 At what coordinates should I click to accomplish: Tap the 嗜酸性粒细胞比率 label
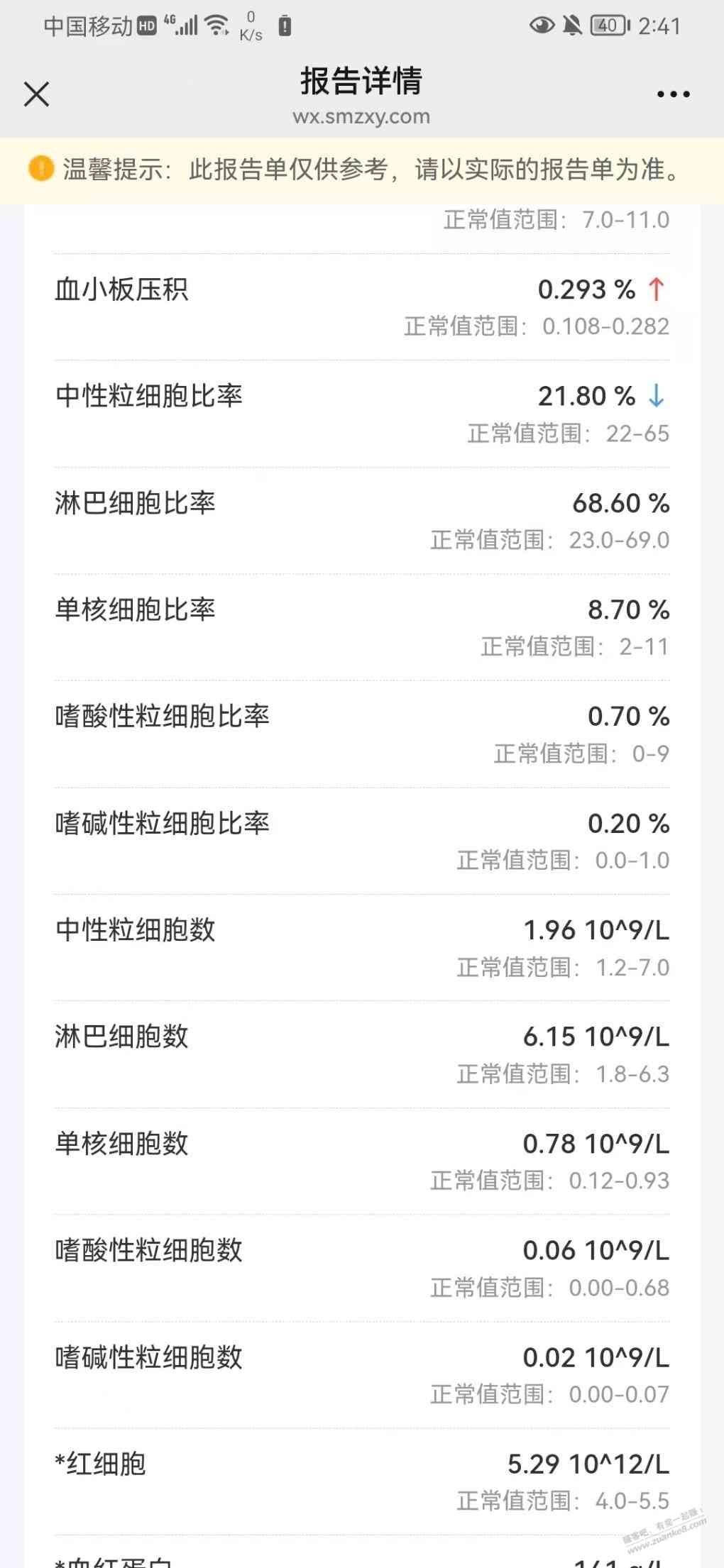[162, 716]
